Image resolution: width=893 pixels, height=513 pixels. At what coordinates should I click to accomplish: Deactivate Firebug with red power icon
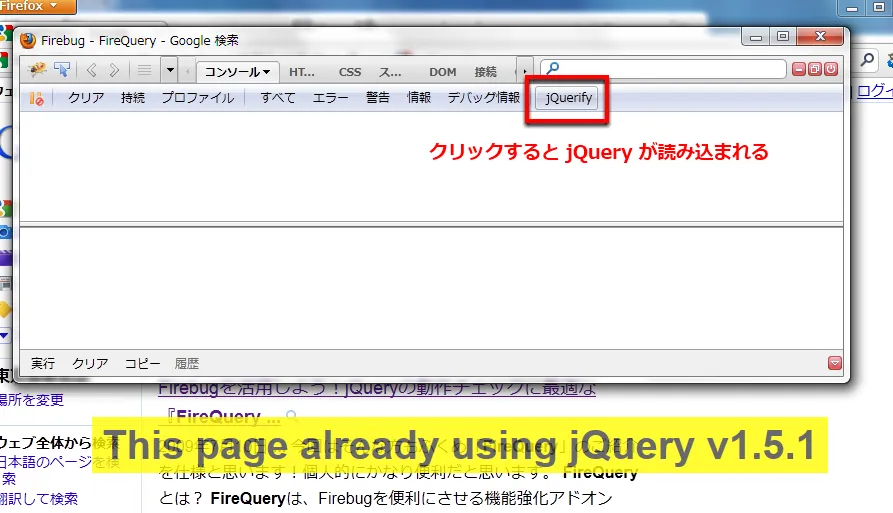(831, 69)
